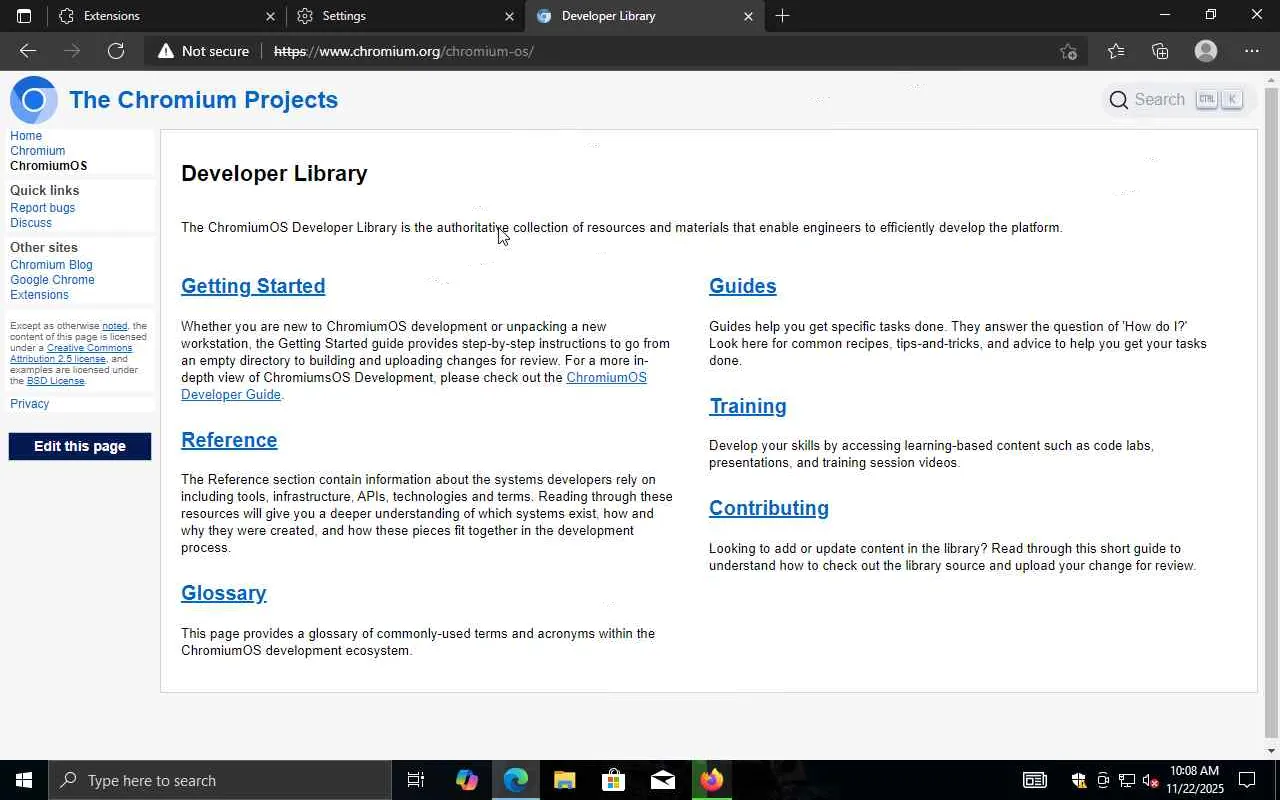Switch to the Settings tab

(403, 16)
